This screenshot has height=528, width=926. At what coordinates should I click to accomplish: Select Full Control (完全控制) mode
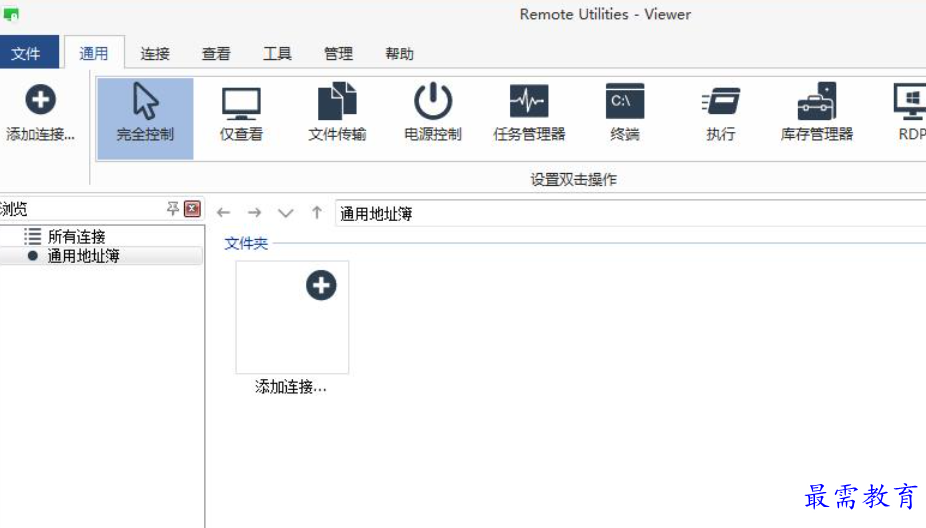tap(145, 118)
